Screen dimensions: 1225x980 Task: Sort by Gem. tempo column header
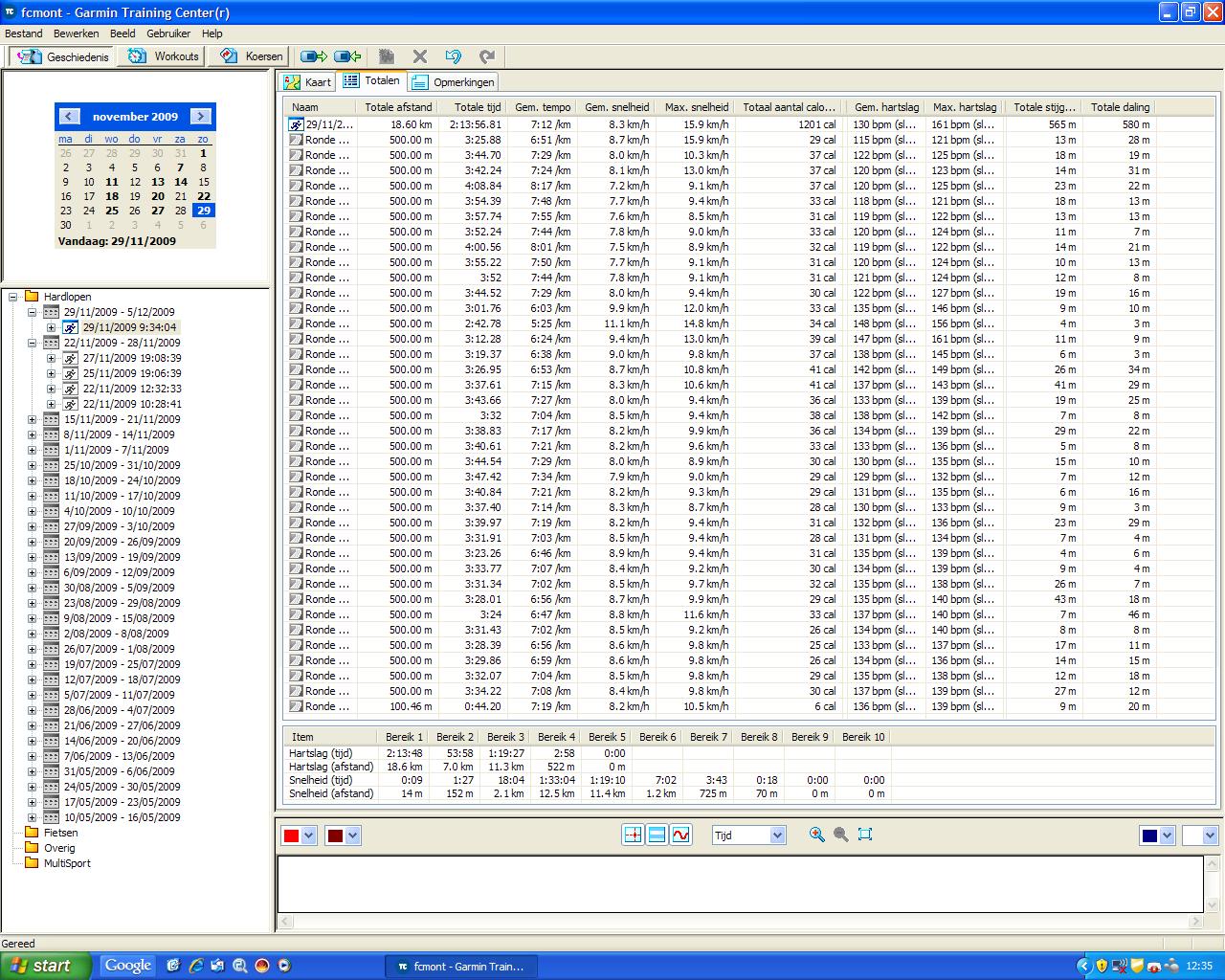pos(542,107)
